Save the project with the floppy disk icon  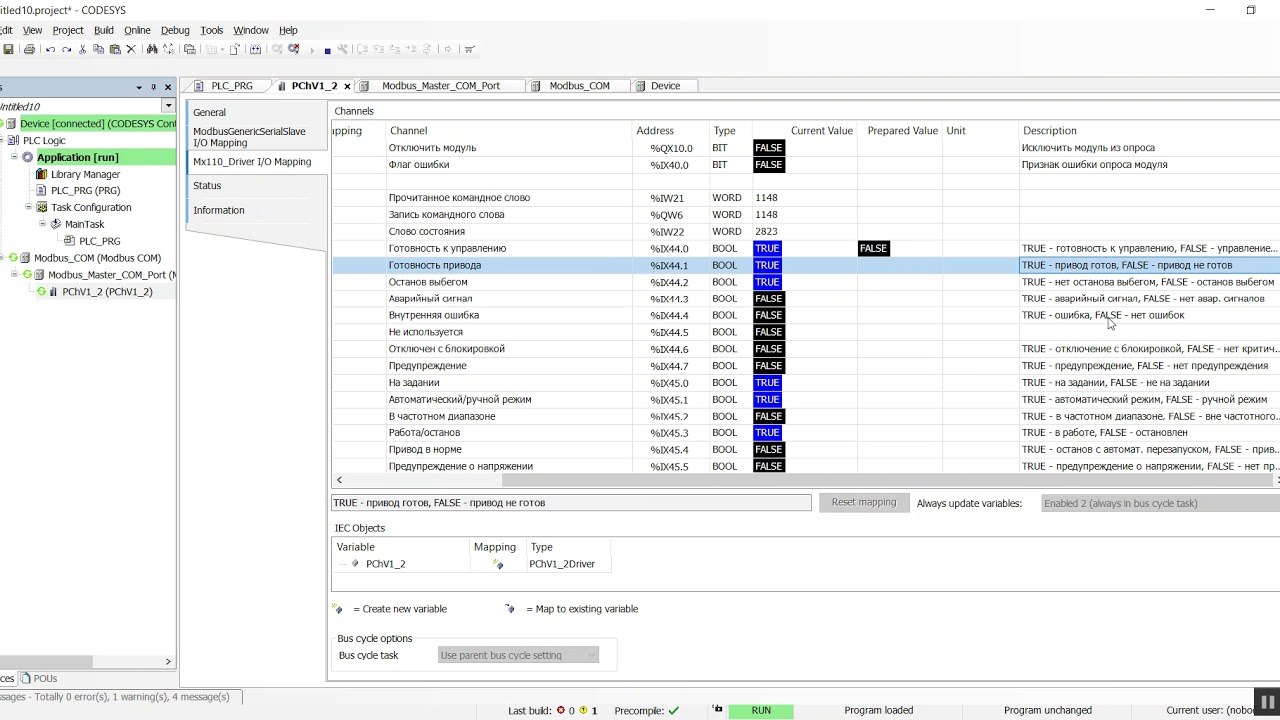(8, 49)
